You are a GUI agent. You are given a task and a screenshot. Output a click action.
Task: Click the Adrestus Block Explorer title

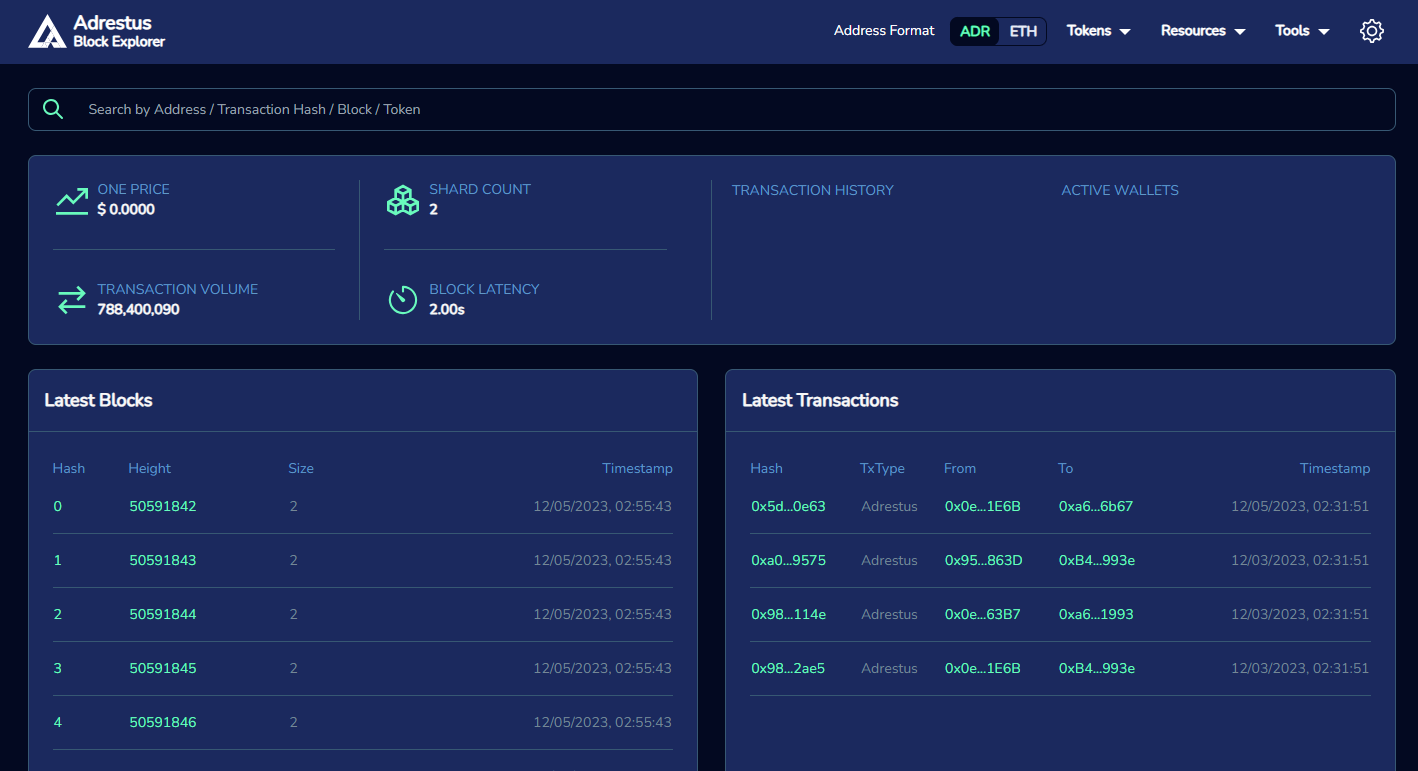[119, 31]
